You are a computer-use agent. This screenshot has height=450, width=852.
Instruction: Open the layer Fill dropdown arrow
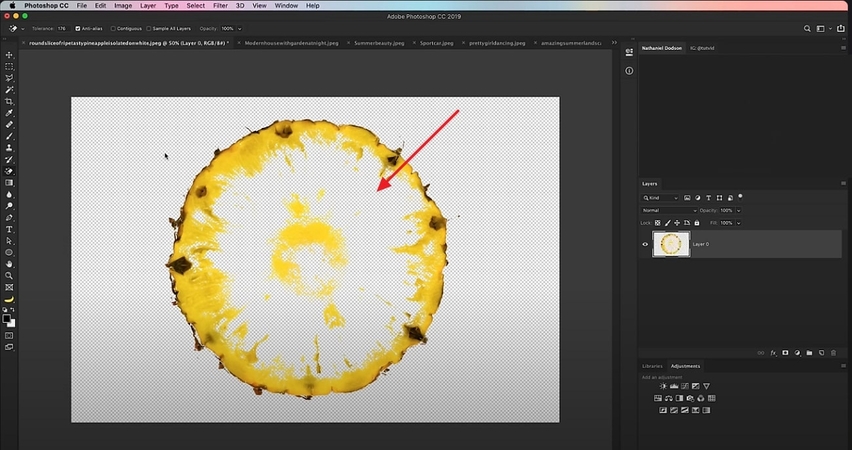click(738, 223)
